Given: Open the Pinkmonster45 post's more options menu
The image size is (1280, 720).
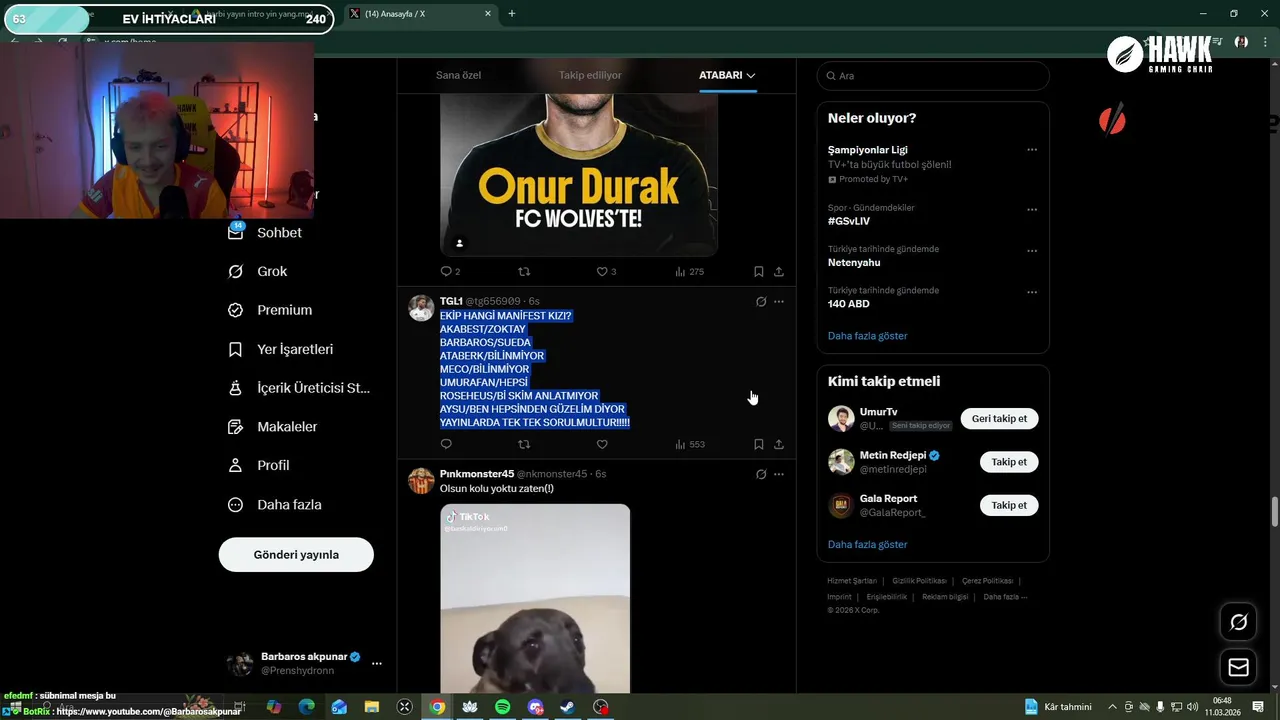Looking at the screenshot, I should 779,474.
